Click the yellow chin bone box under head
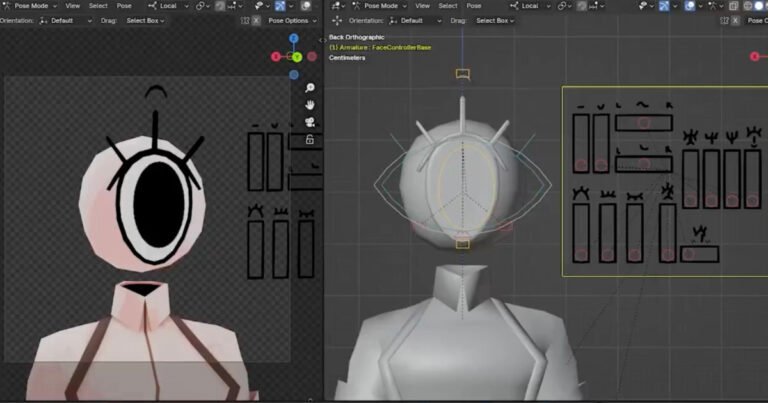This screenshot has width=768, height=403. pyautogui.click(x=462, y=244)
